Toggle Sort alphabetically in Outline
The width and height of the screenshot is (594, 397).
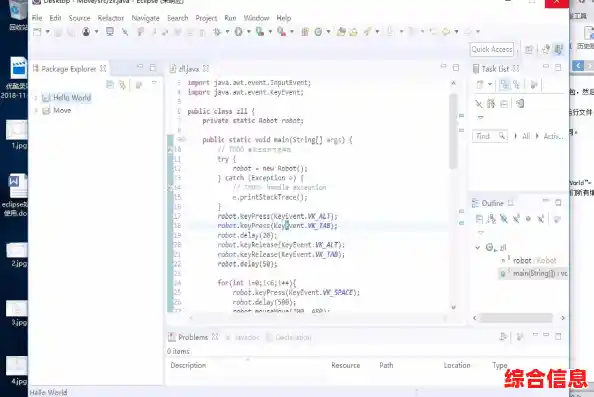[x=492, y=219]
